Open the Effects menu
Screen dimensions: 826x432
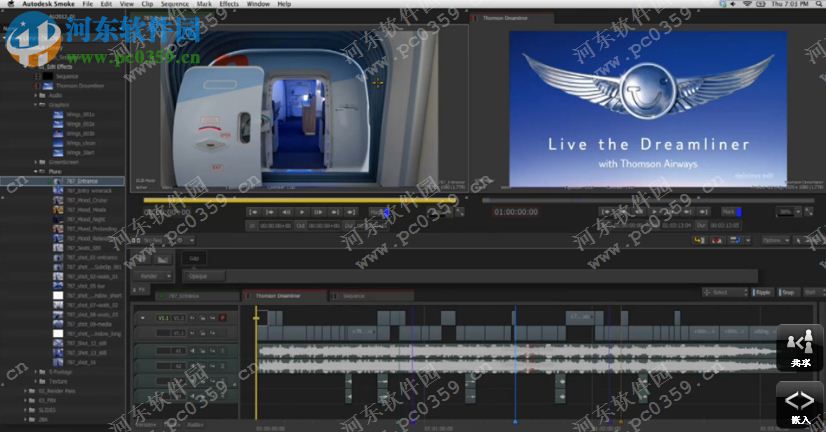pos(229,4)
